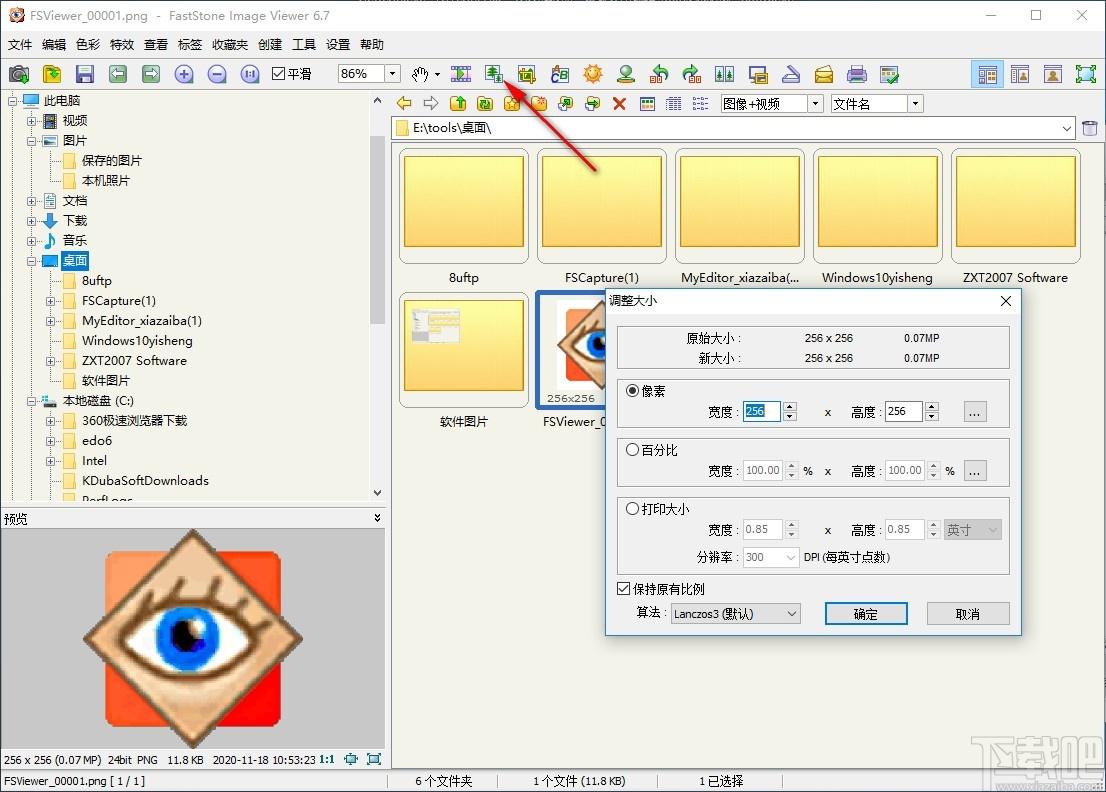The width and height of the screenshot is (1106, 792).
Task: Open the 色彩 menu
Action: (87, 44)
